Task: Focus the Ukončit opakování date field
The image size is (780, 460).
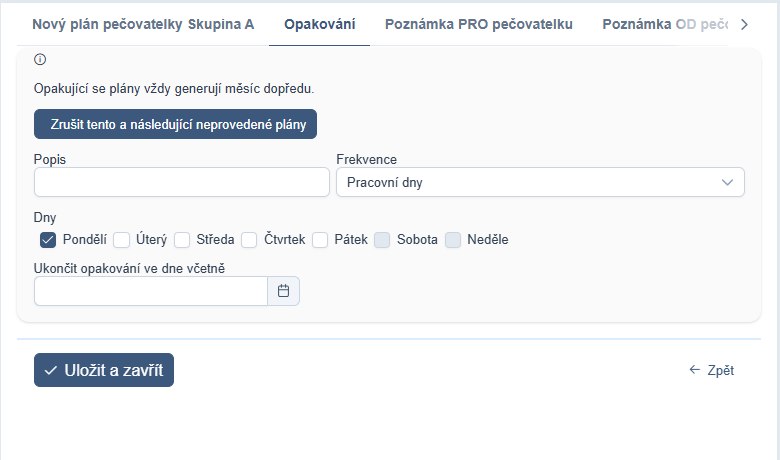Action: (x=151, y=291)
